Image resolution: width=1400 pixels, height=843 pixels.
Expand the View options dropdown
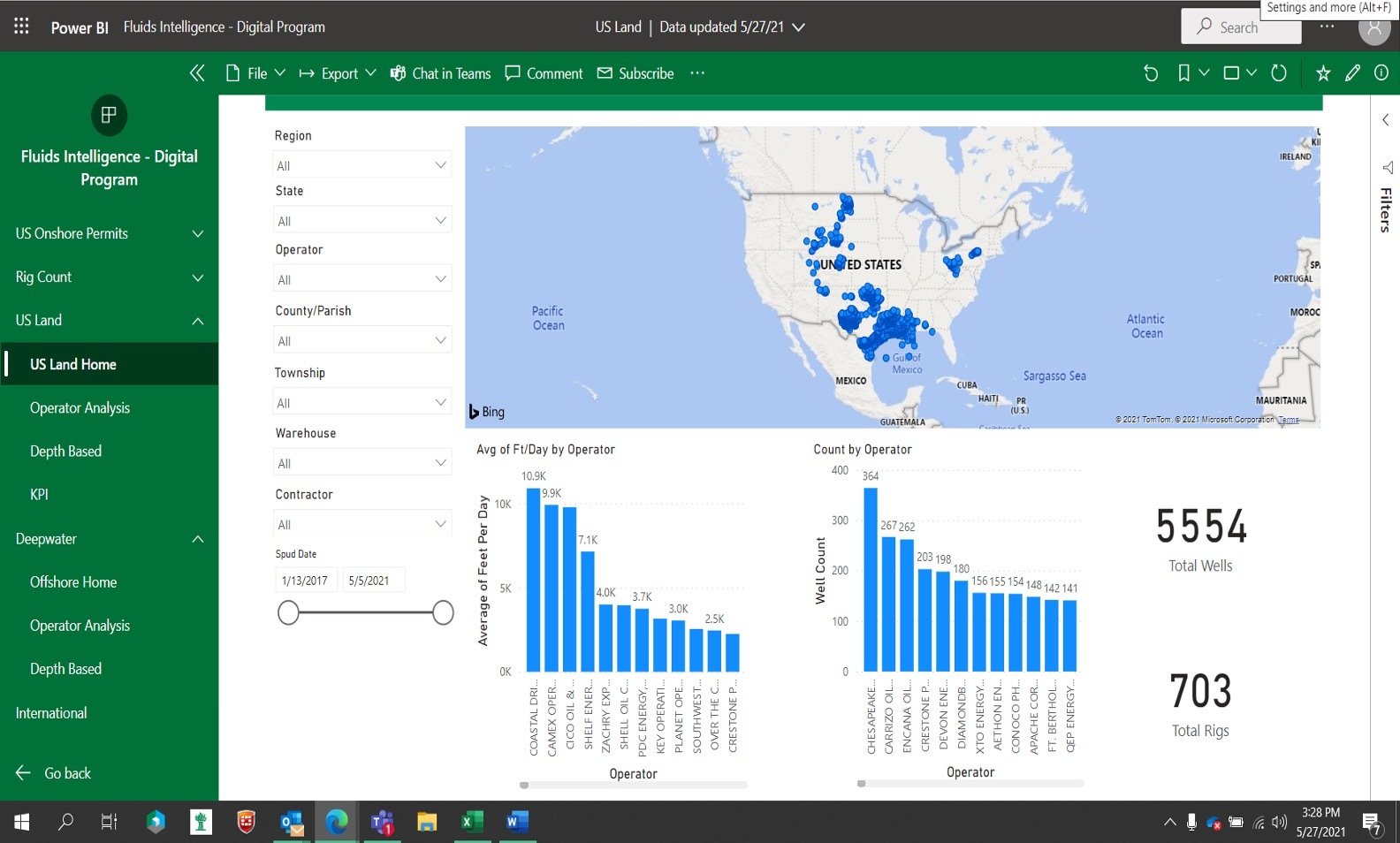pos(1252,73)
